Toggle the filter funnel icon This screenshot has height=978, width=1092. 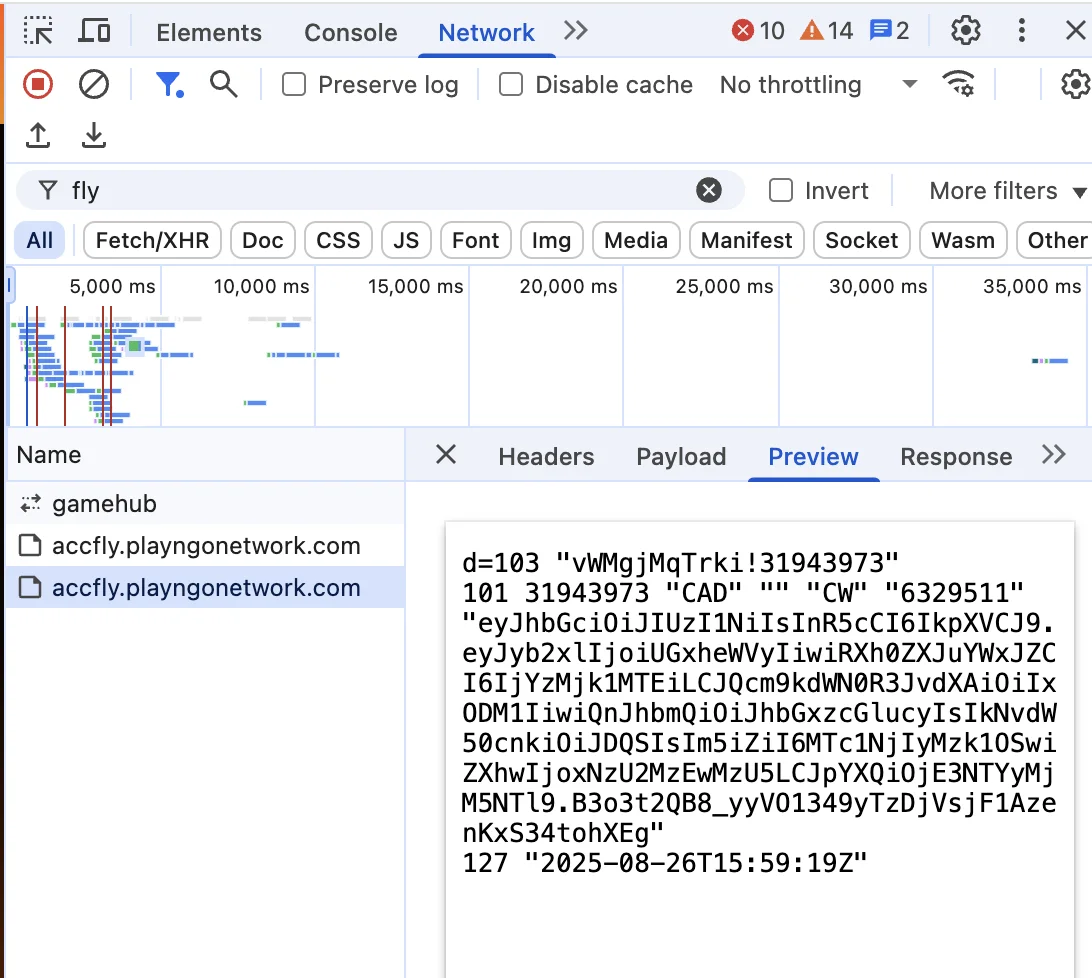[x=169, y=85]
